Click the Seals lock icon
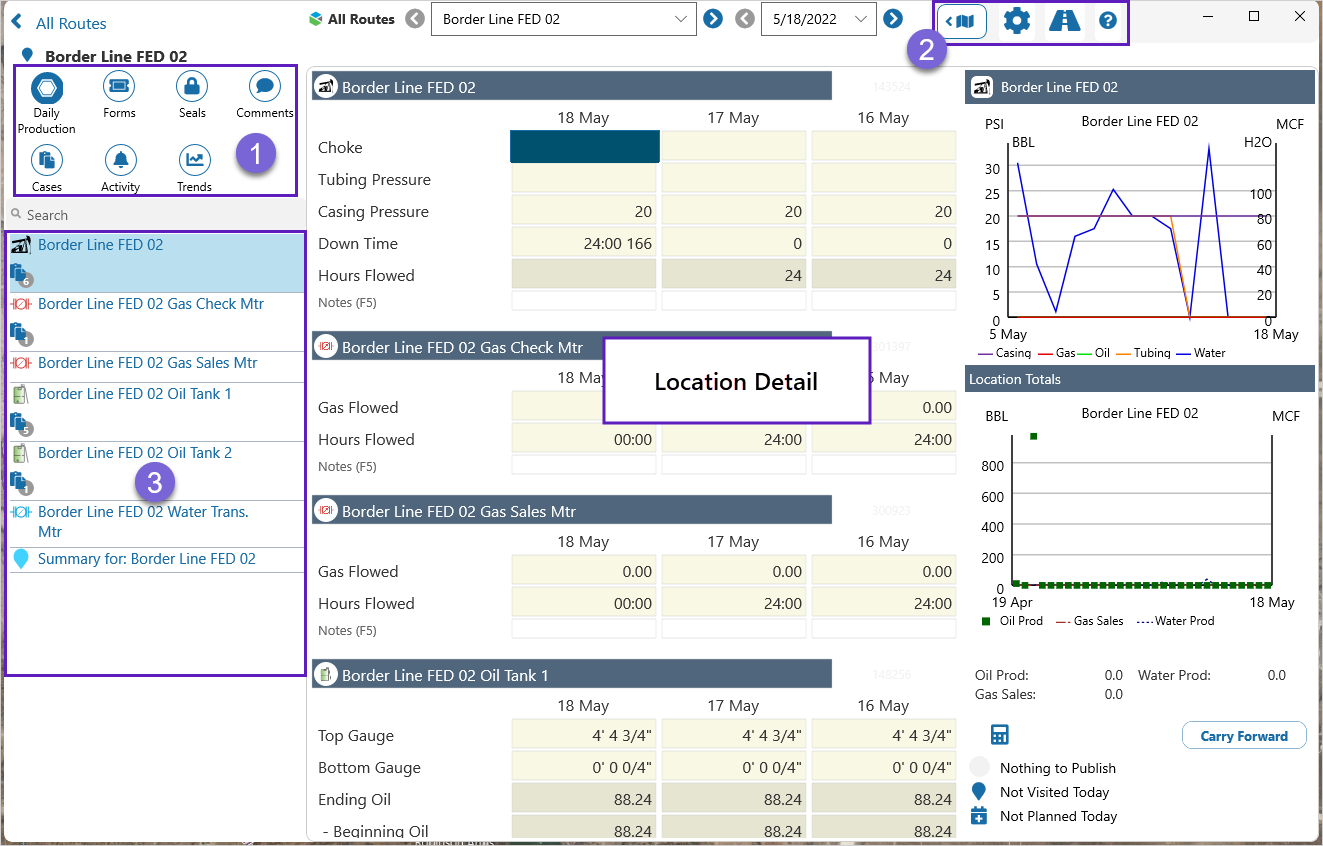The image size is (1323, 846). 192,87
